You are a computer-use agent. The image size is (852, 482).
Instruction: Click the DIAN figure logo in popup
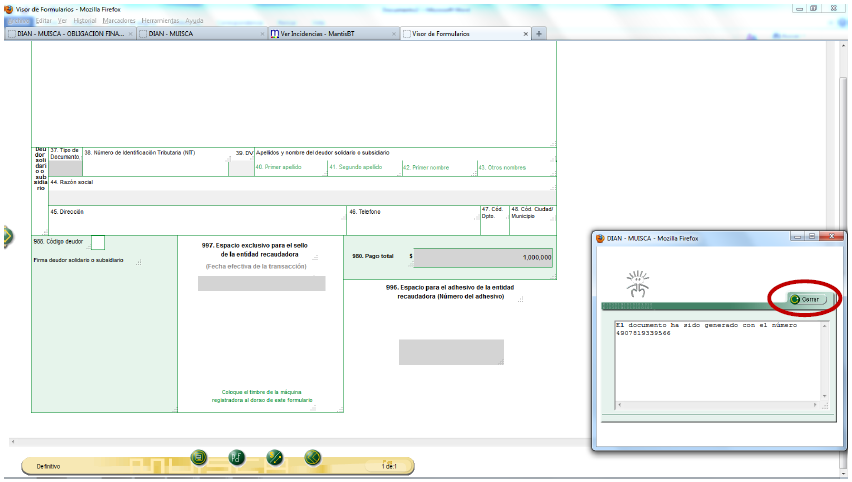click(x=637, y=284)
